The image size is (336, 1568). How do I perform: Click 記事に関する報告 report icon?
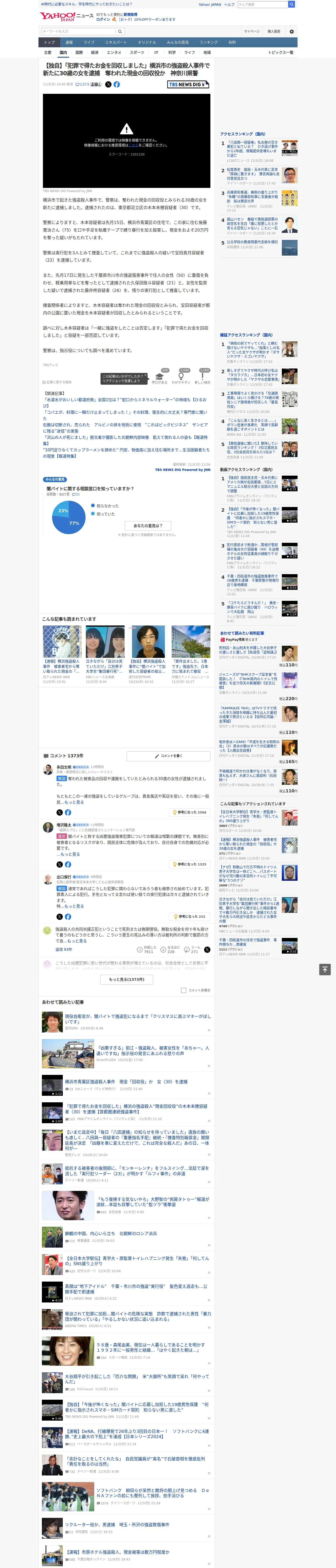pyautogui.click(x=44, y=382)
